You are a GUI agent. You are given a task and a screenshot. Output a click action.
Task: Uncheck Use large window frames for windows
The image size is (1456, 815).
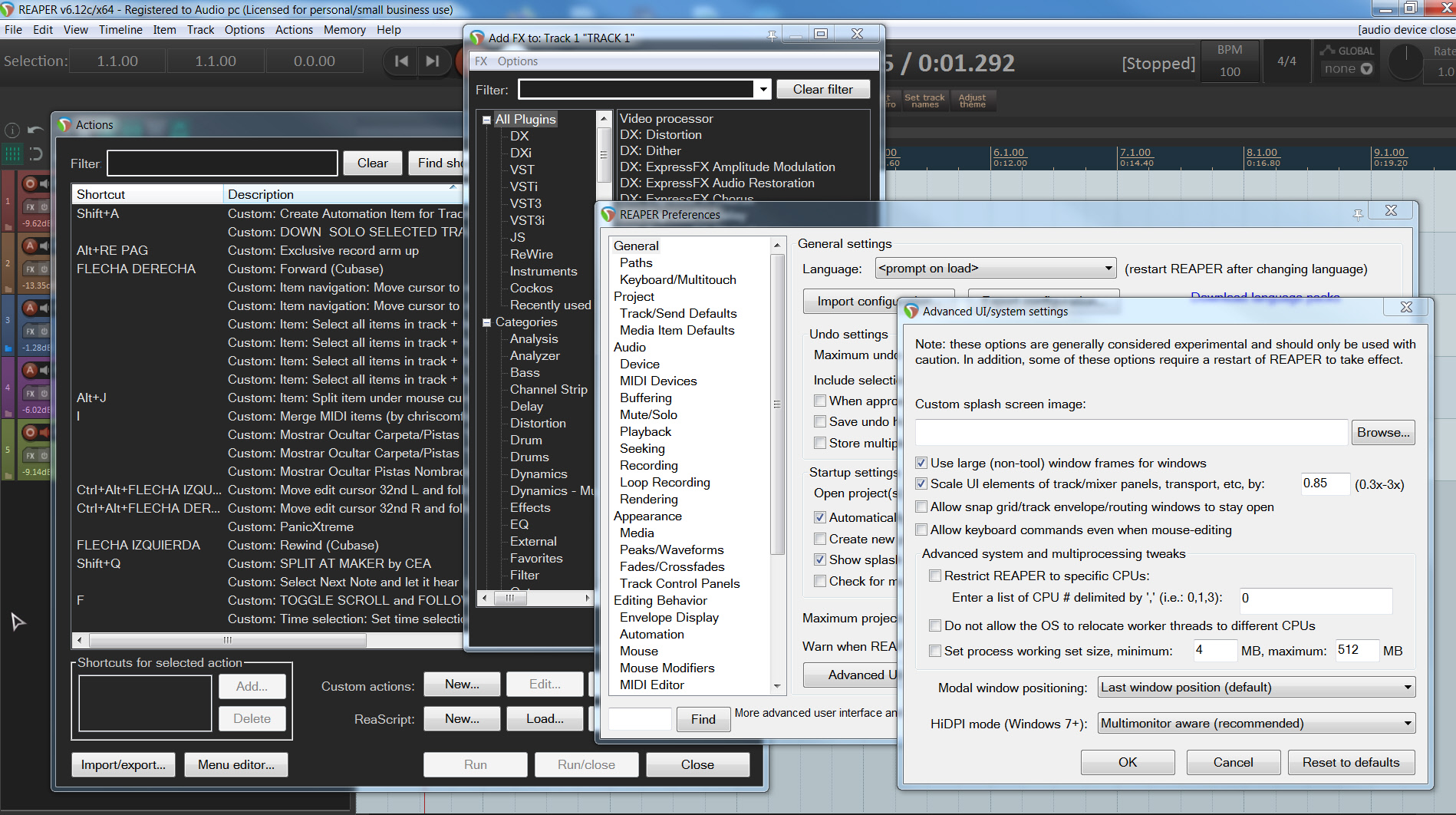click(921, 463)
